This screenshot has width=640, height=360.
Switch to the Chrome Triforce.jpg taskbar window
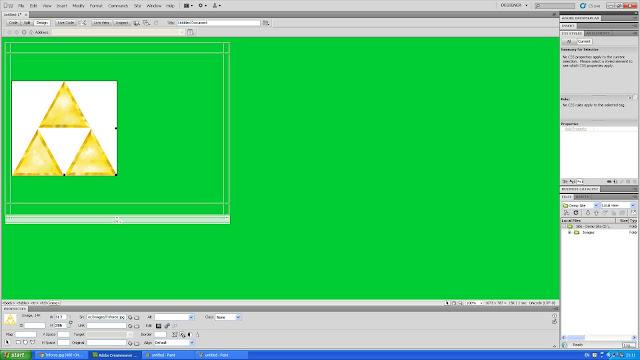pyautogui.click(x=61, y=355)
